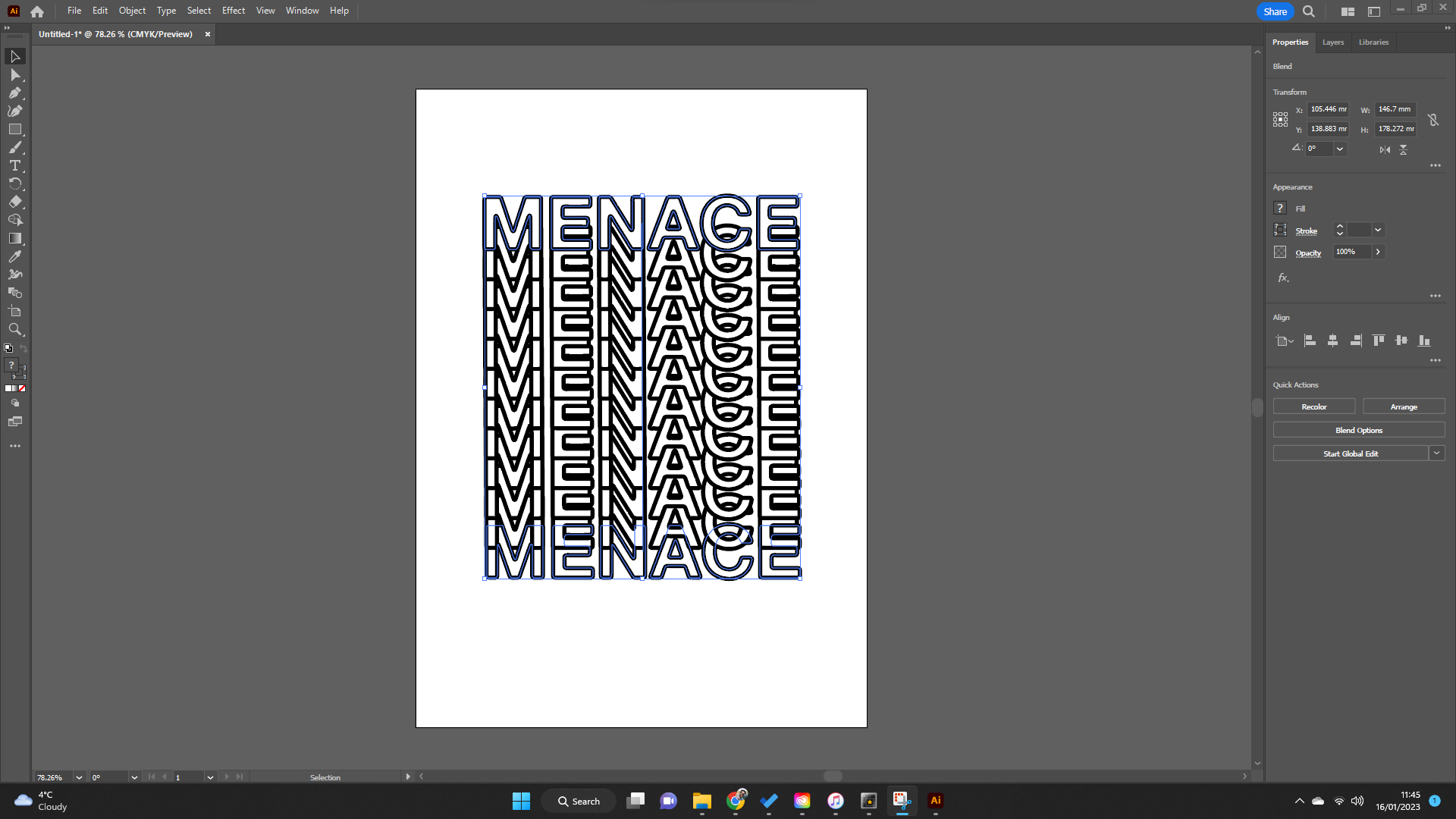This screenshot has height=819, width=1456.
Task: Open the rotation angle dropdown
Action: tap(1339, 149)
